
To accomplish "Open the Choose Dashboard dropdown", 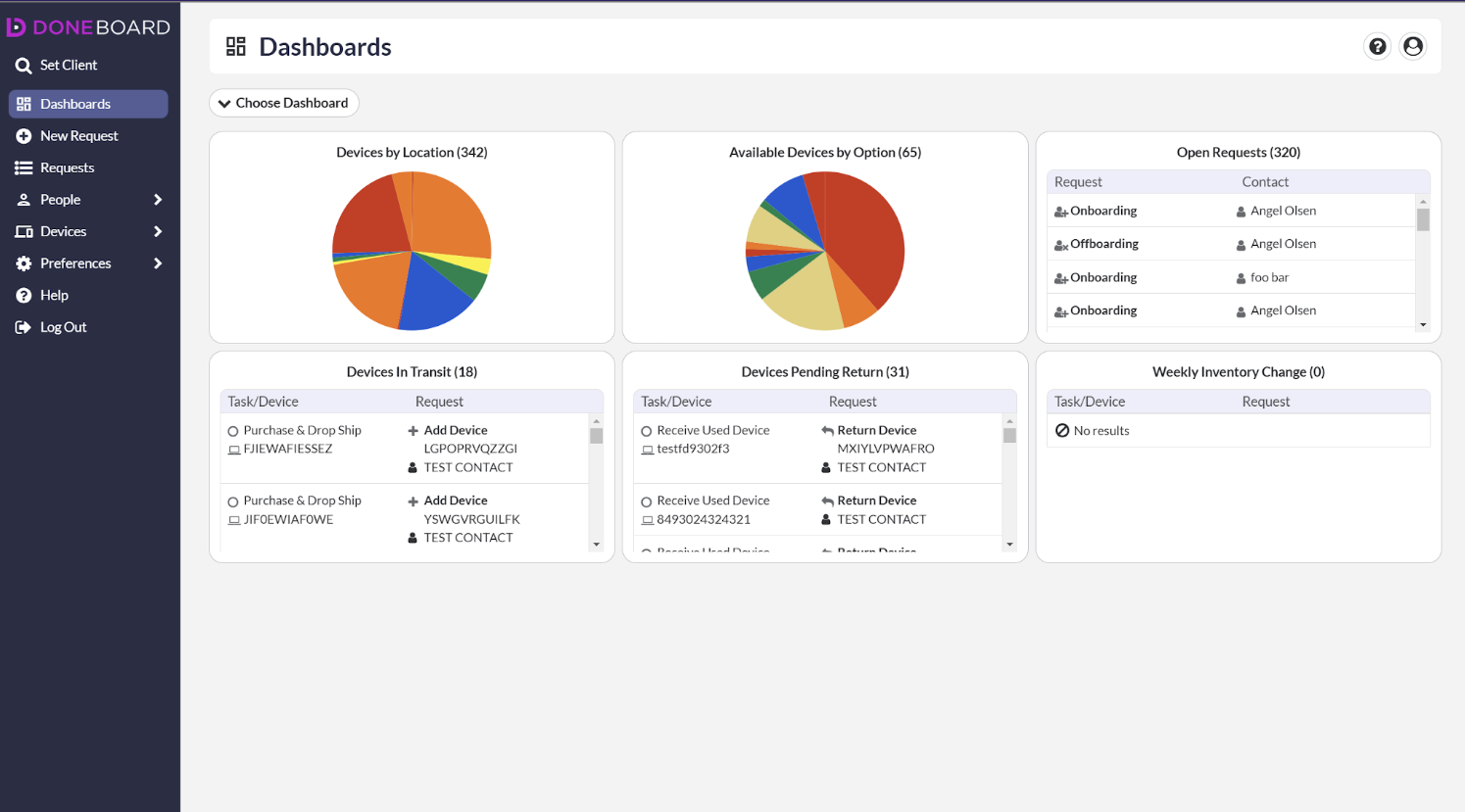I will tap(284, 103).
